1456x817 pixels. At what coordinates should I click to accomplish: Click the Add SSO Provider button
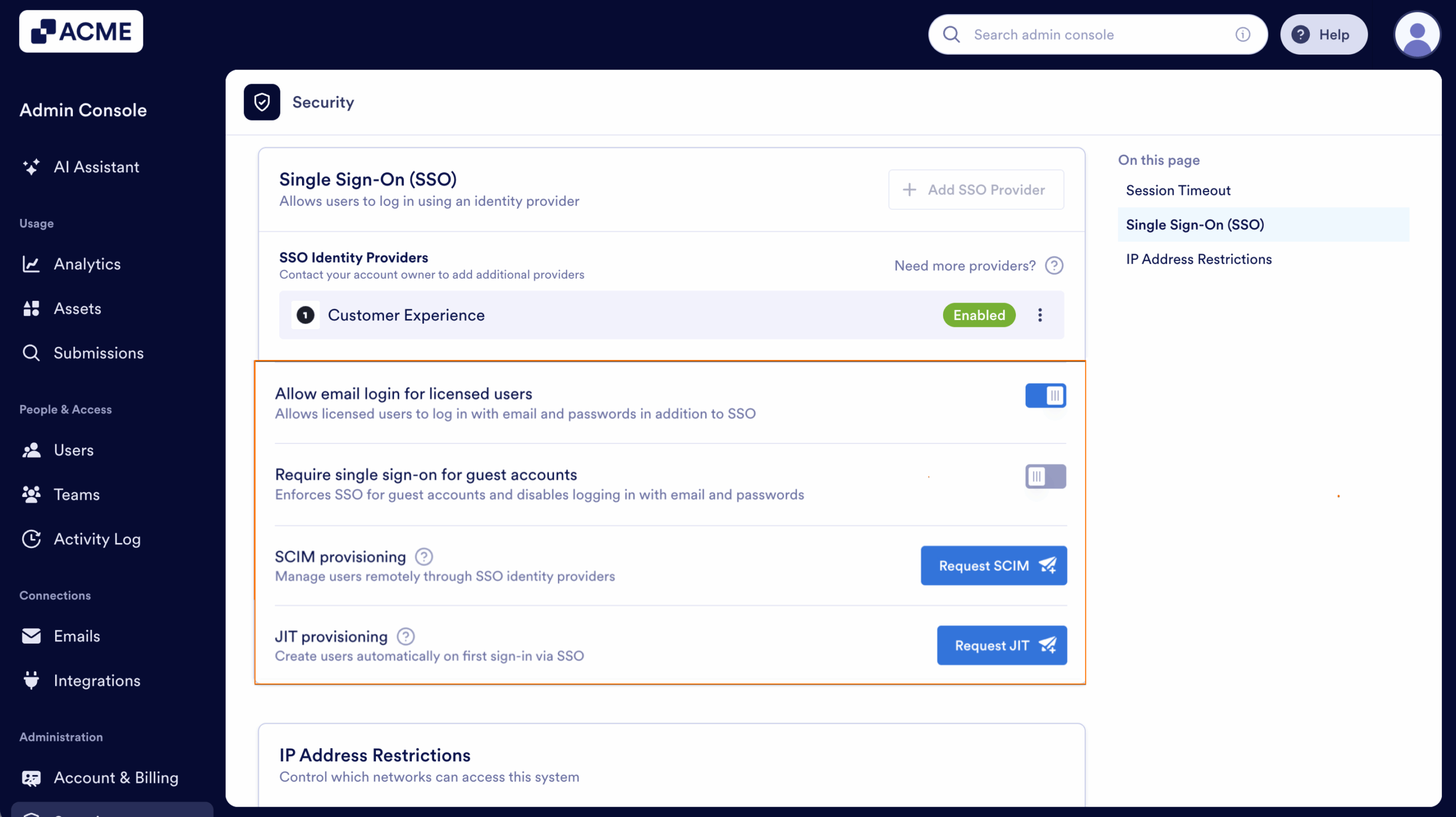tap(975, 189)
